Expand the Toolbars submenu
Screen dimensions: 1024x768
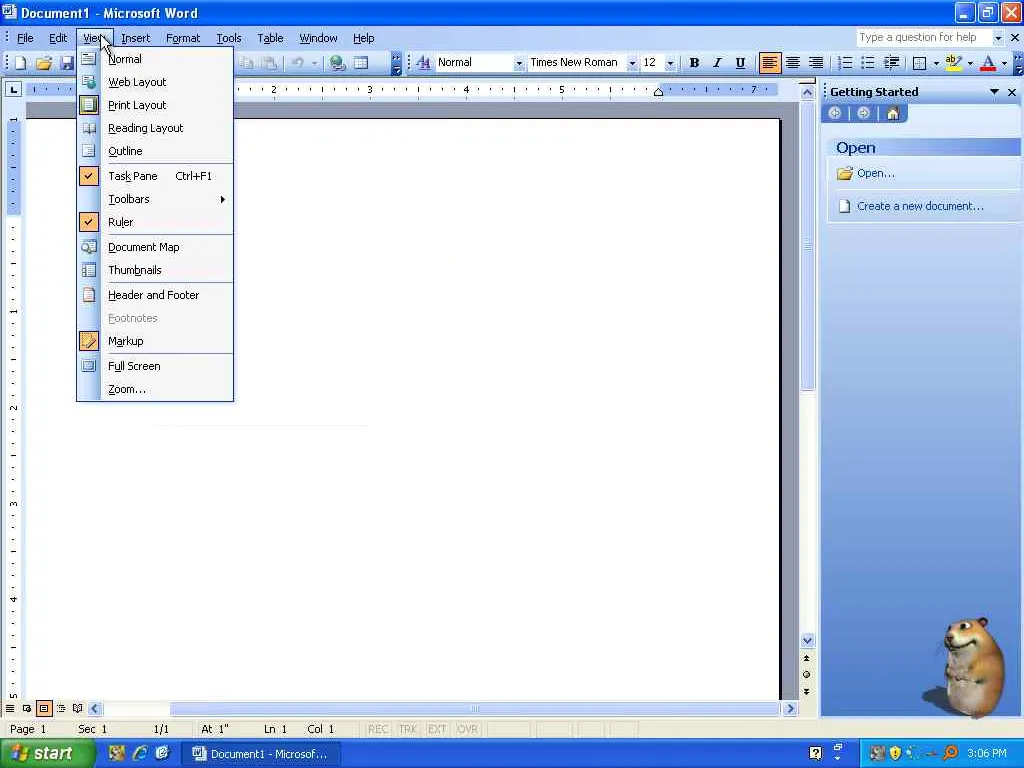155,199
